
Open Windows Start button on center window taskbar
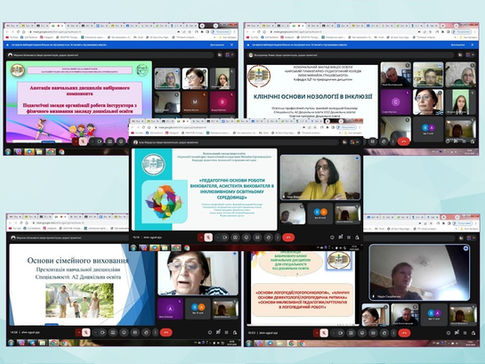pos(134,247)
